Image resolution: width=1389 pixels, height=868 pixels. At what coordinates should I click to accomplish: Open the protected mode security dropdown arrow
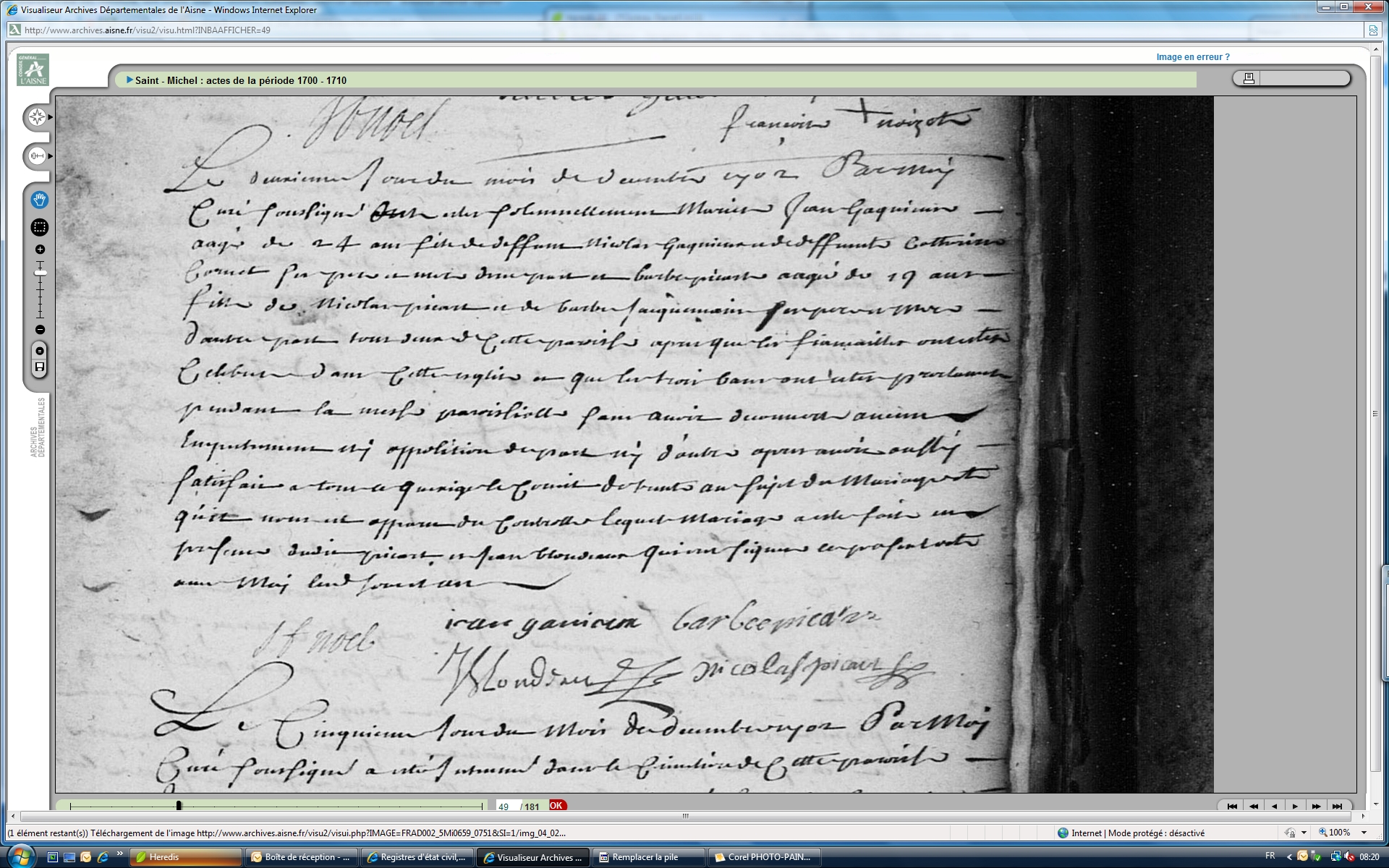[1304, 833]
